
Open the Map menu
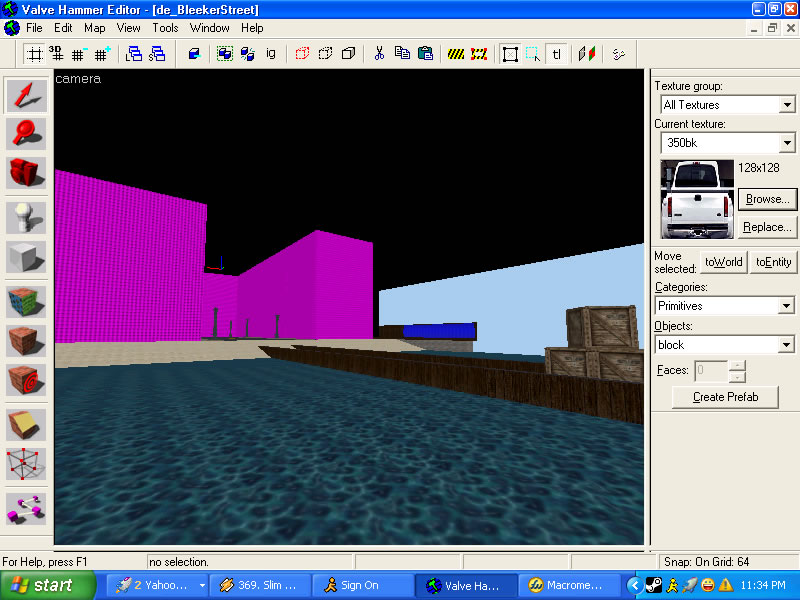tap(94, 28)
